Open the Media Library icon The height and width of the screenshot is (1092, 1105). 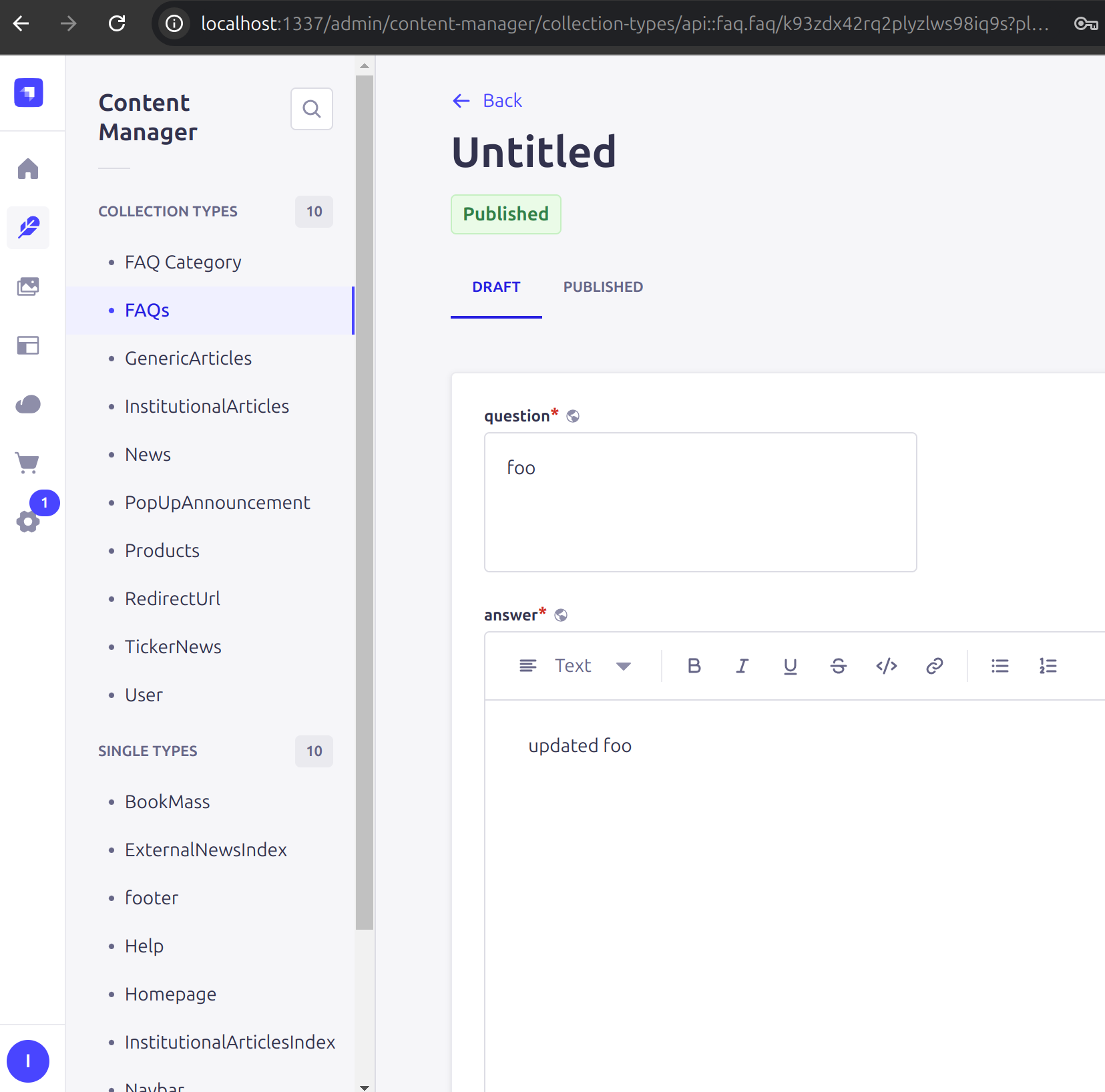[x=28, y=287]
